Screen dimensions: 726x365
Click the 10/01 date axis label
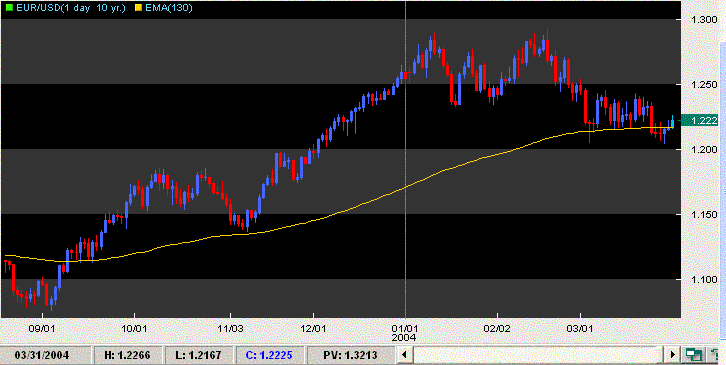pos(134,328)
